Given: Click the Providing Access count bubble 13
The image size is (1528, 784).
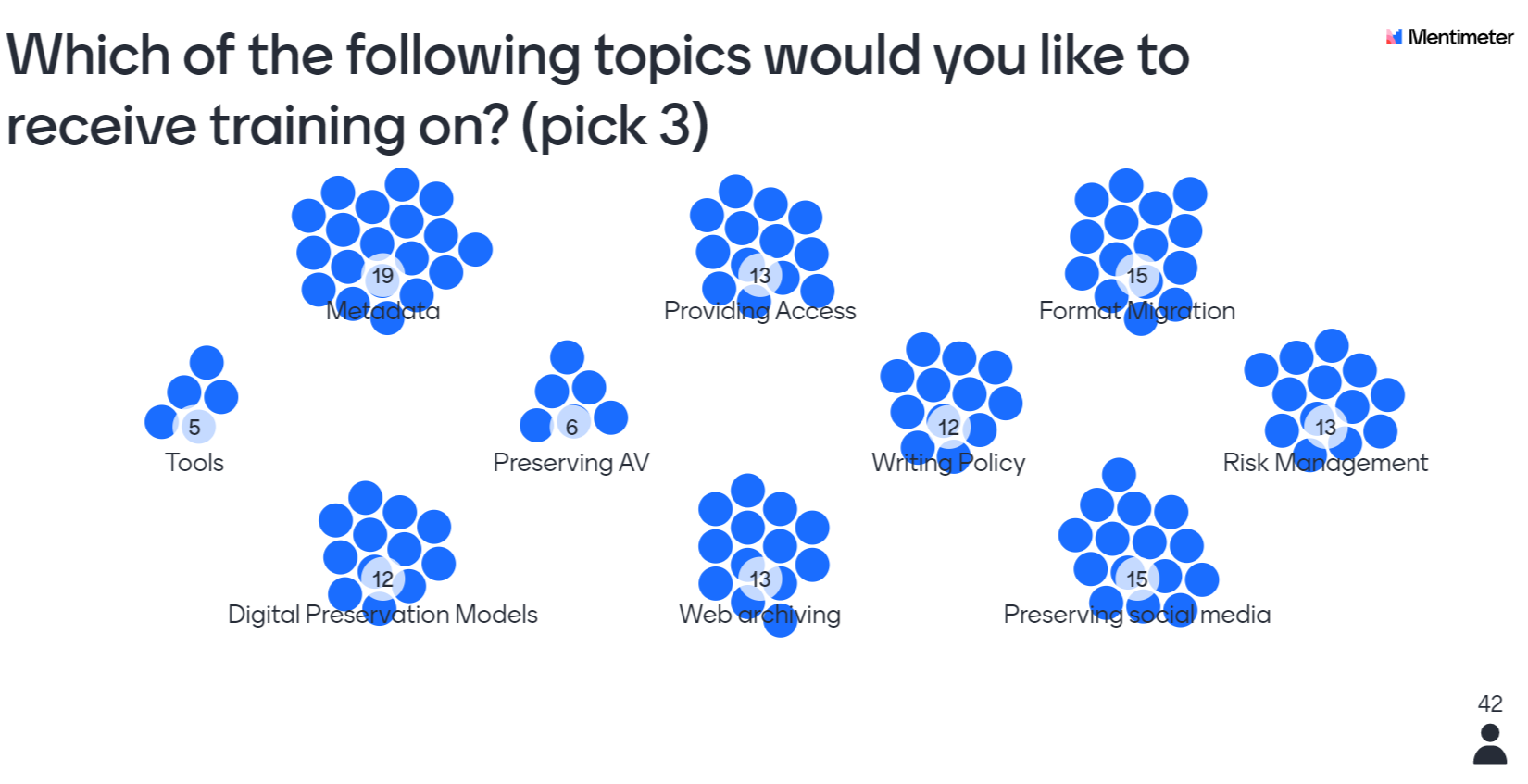Looking at the screenshot, I should (760, 276).
